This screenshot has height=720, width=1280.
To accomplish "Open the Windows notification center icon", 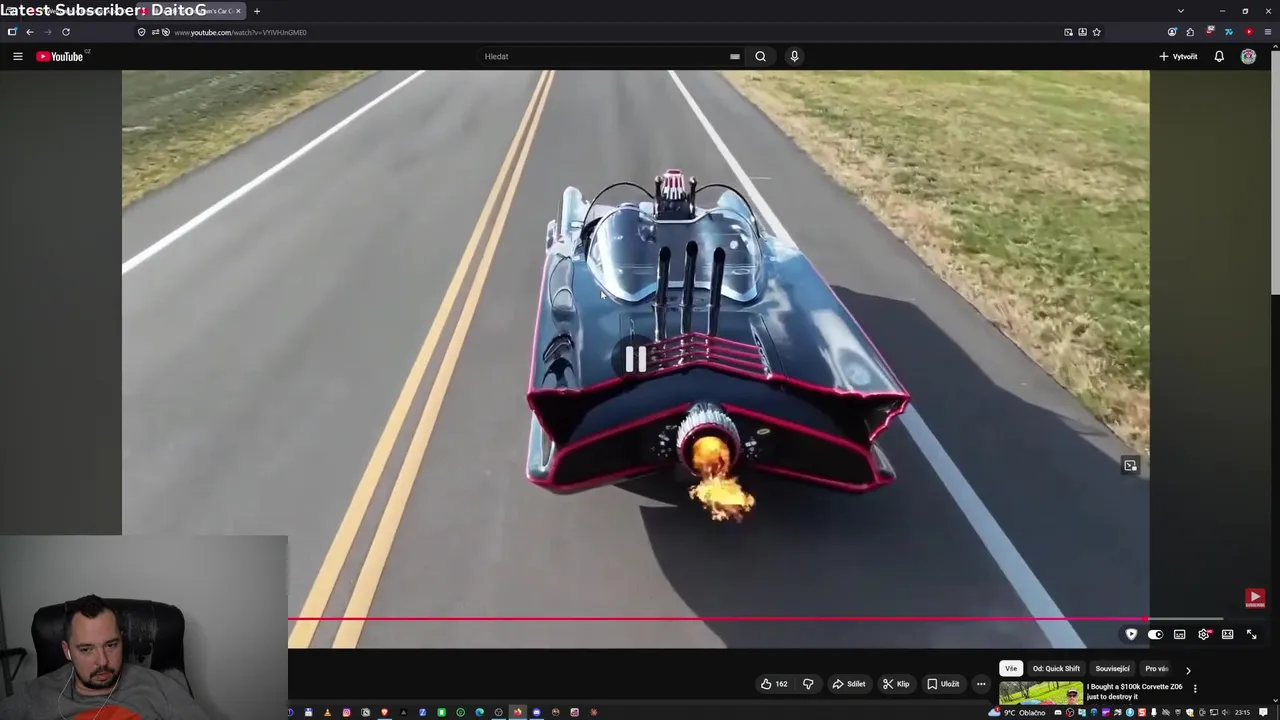I will tap(1263, 712).
